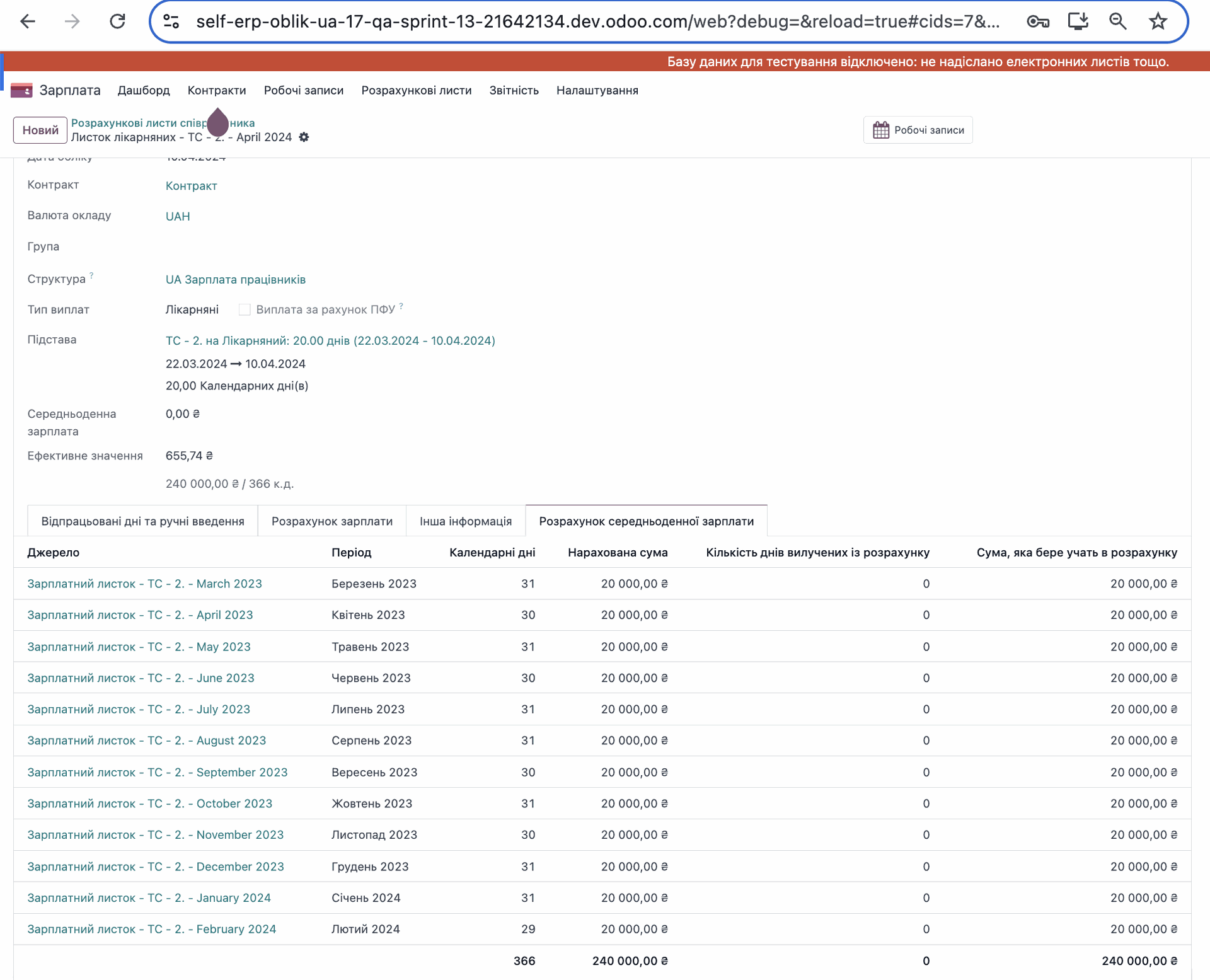The width and height of the screenshot is (1210, 980).
Task: Toggle Виплата за рахунок ПФУ checkbox
Action: coord(245,309)
